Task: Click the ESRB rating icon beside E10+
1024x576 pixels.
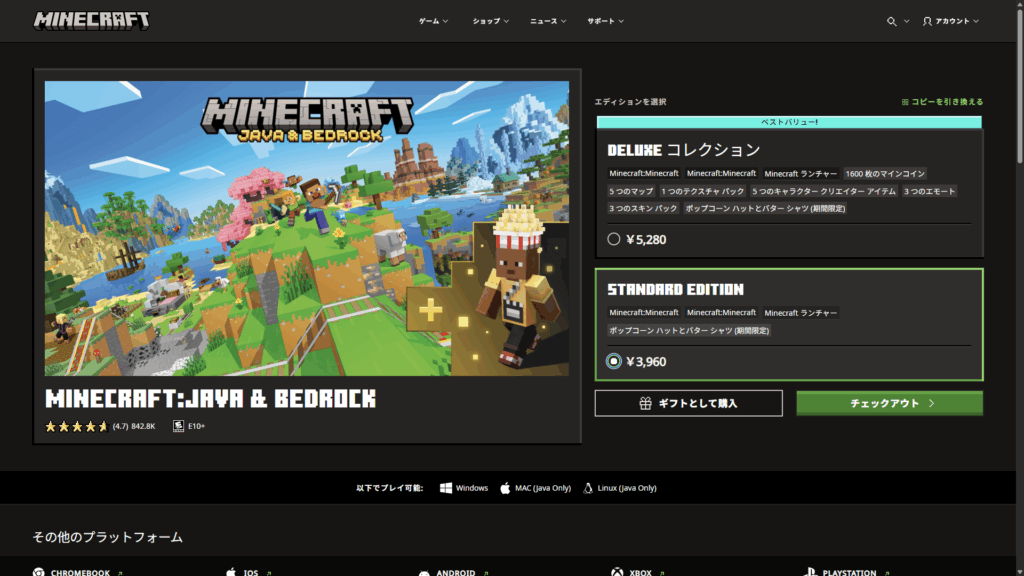Action: [178, 426]
